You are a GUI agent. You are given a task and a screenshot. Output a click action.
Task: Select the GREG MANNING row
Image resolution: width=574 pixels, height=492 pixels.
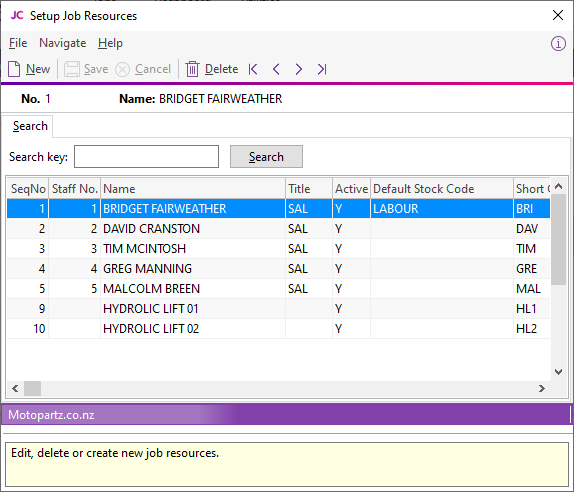(x=278, y=269)
